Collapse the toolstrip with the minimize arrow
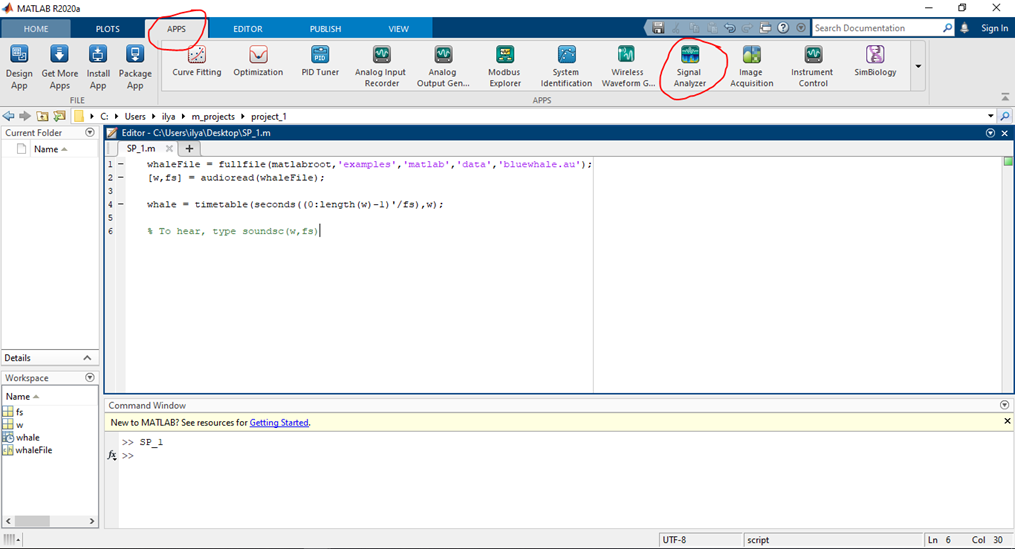Screen dimensions: 1015x549 [x=1005, y=97]
